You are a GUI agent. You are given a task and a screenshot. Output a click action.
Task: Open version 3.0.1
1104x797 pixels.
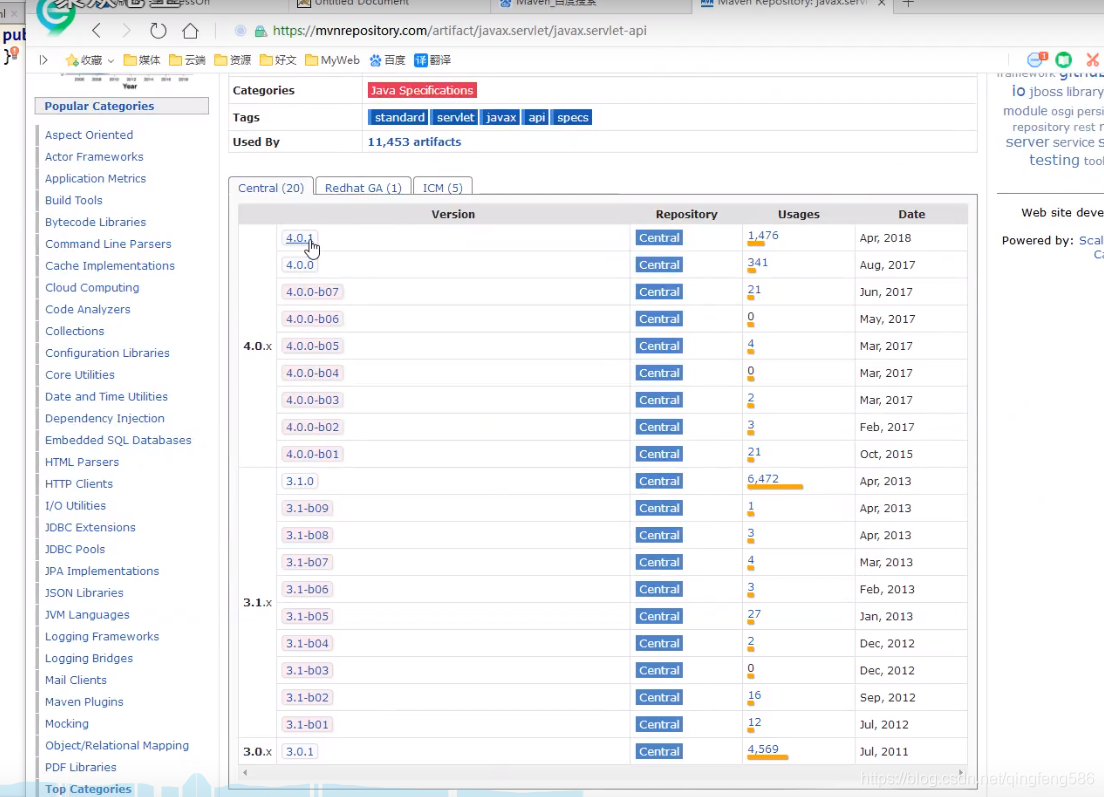[x=299, y=751]
